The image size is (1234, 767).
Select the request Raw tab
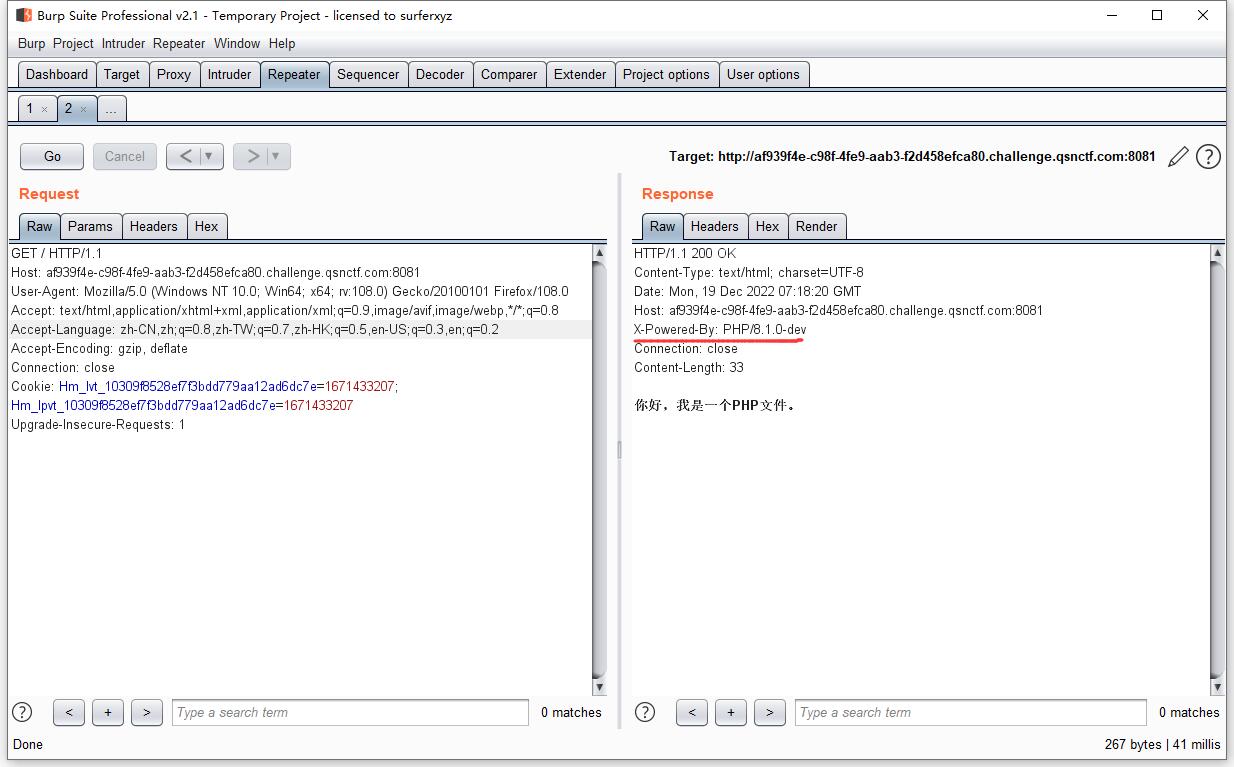40,226
